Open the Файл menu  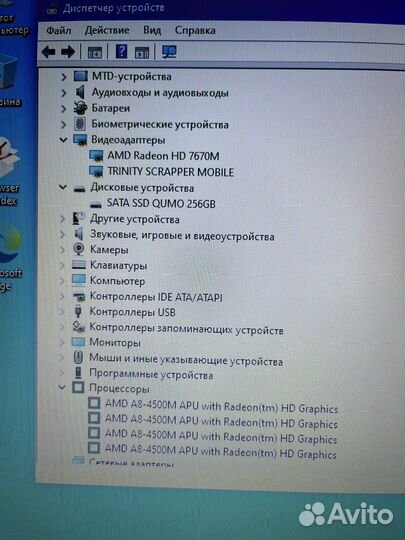tap(59, 31)
